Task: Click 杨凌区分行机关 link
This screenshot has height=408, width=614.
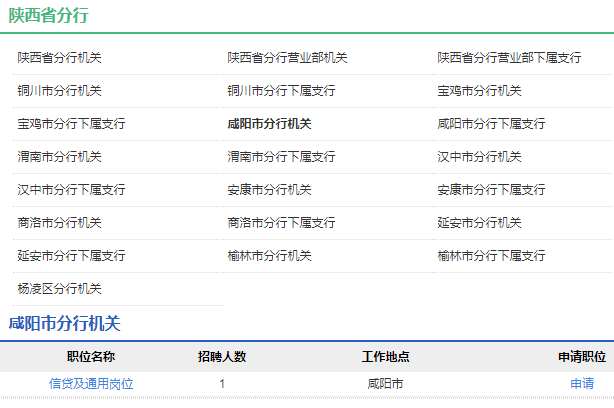Action: click(59, 289)
